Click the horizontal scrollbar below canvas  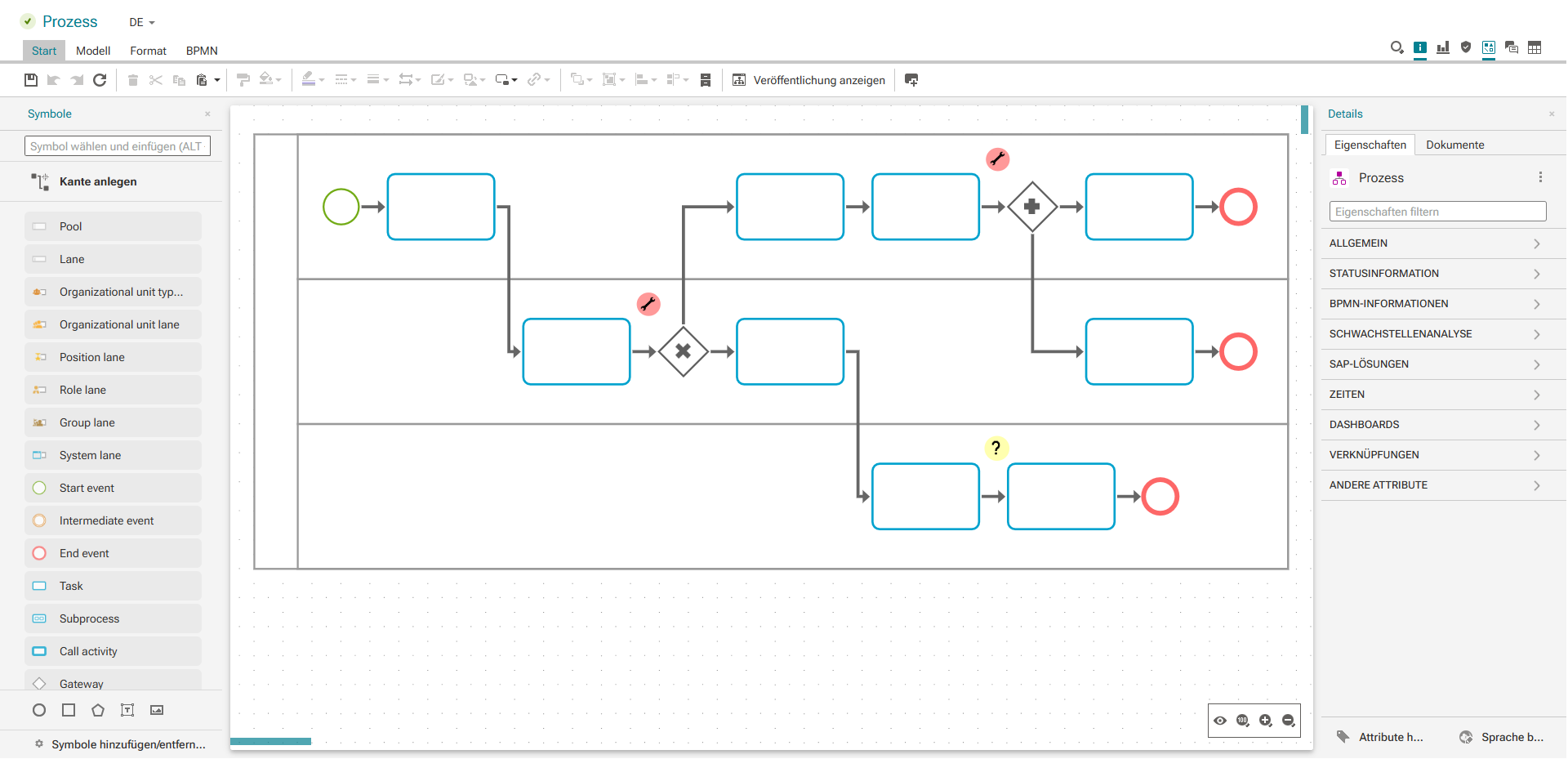click(x=270, y=742)
